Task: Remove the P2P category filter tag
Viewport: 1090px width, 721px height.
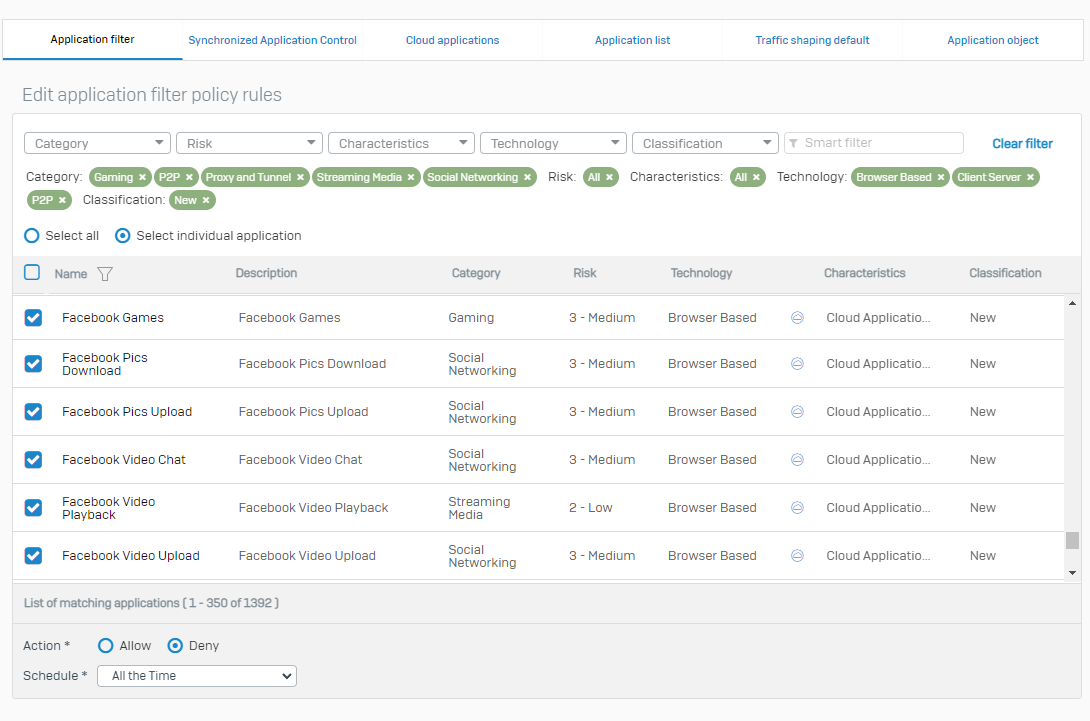Action: [x=189, y=177]
